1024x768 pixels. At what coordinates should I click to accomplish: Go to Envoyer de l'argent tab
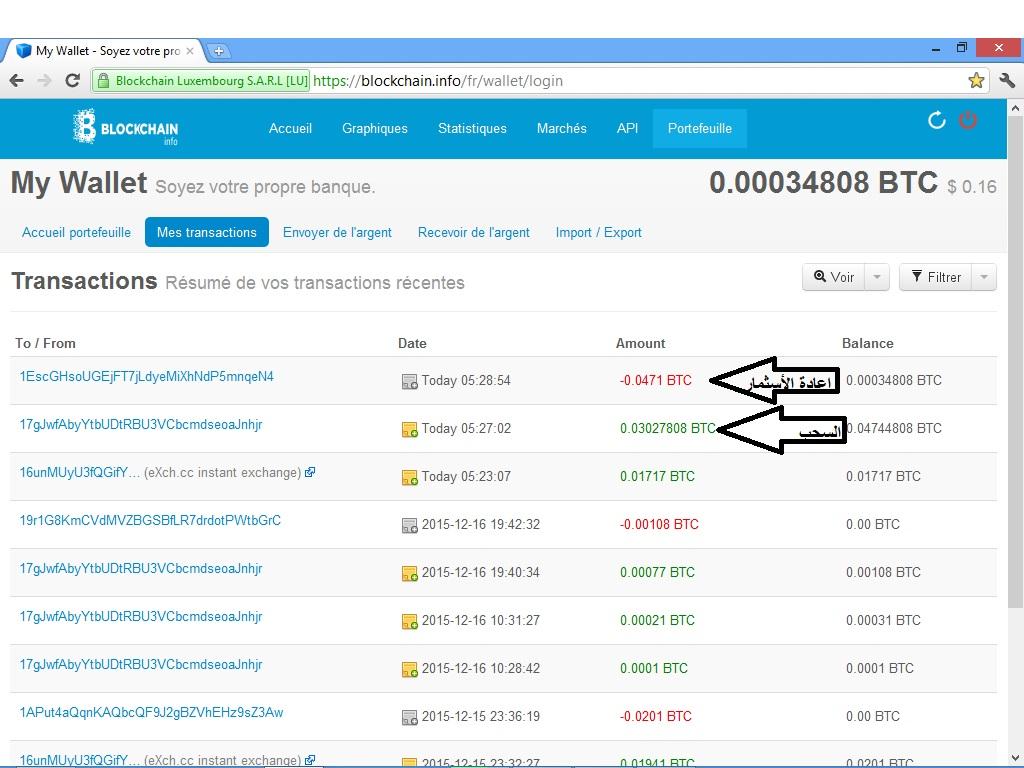click(x=337, y=232)
